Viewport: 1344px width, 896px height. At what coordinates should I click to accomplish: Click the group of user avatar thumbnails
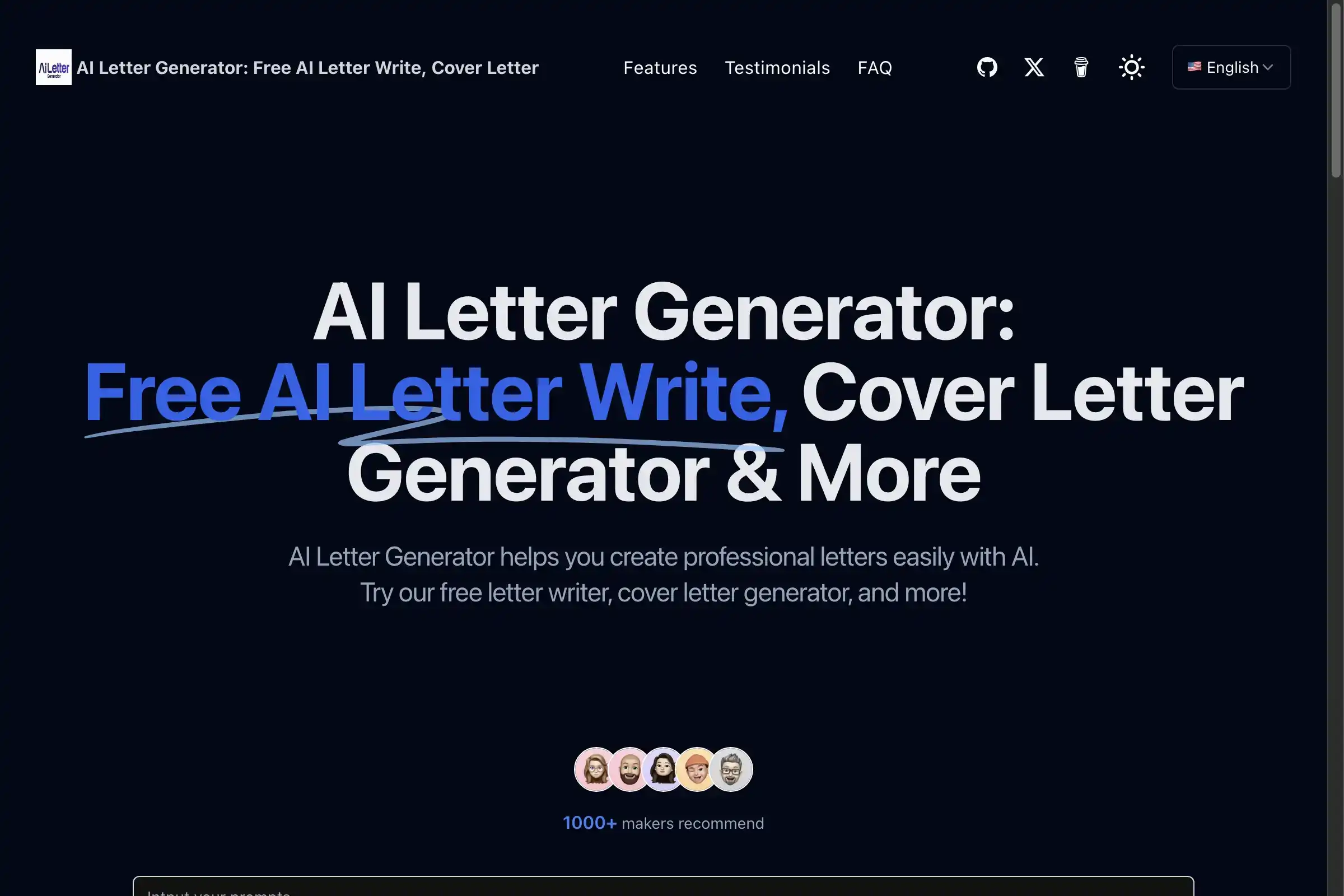[663, 769]
